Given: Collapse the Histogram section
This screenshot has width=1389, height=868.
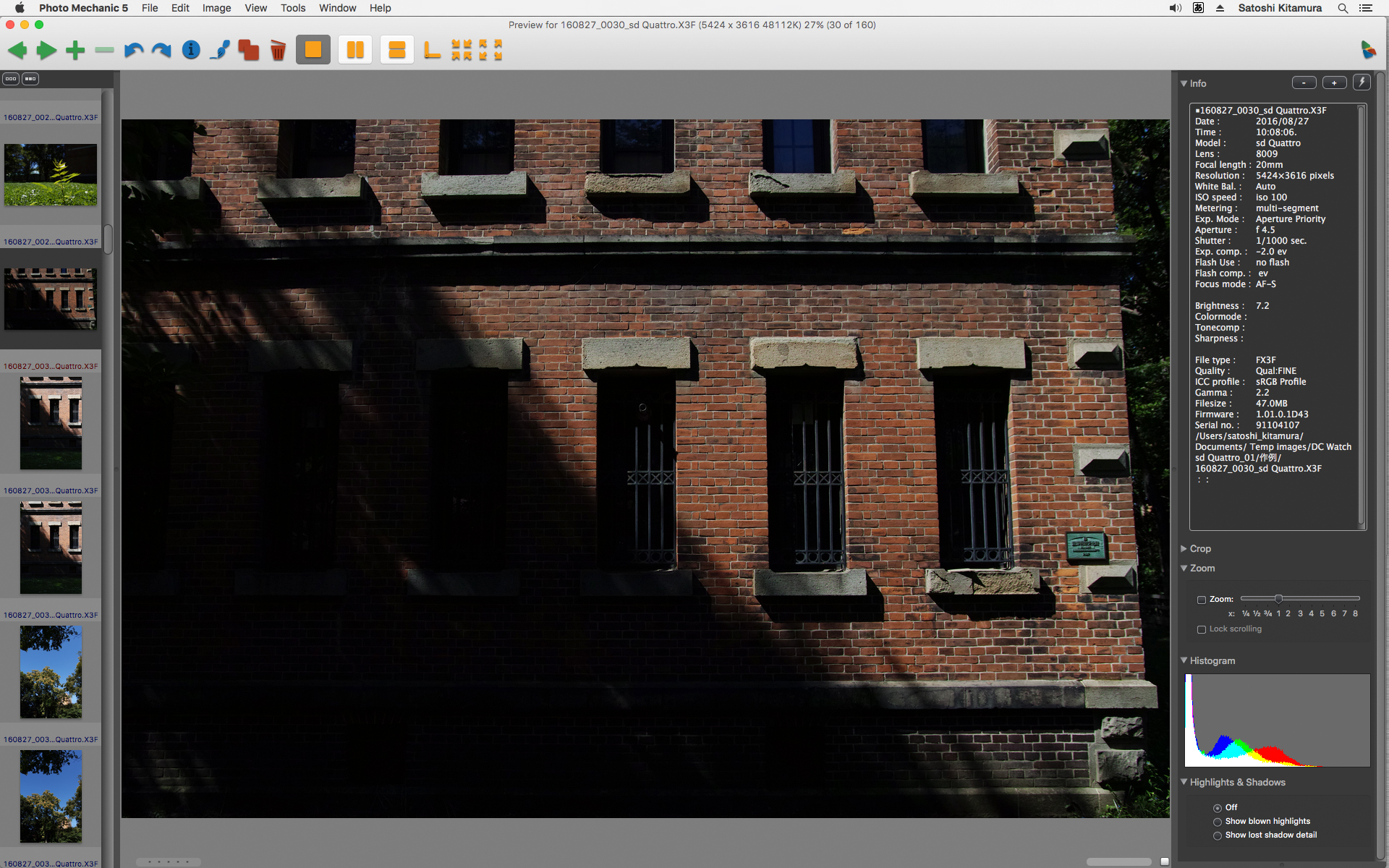Looking at the screenshot, I should (x=1184, y=660).
